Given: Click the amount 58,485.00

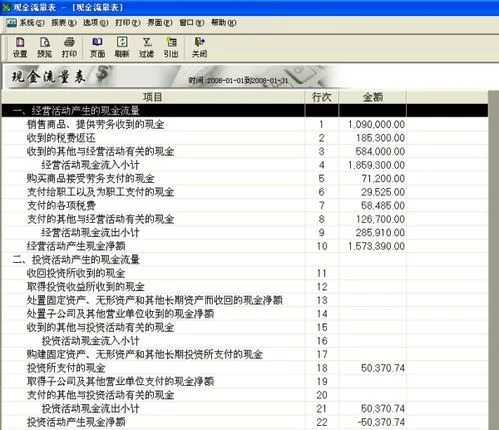Looking at the screenshot, I should [383, 206].
